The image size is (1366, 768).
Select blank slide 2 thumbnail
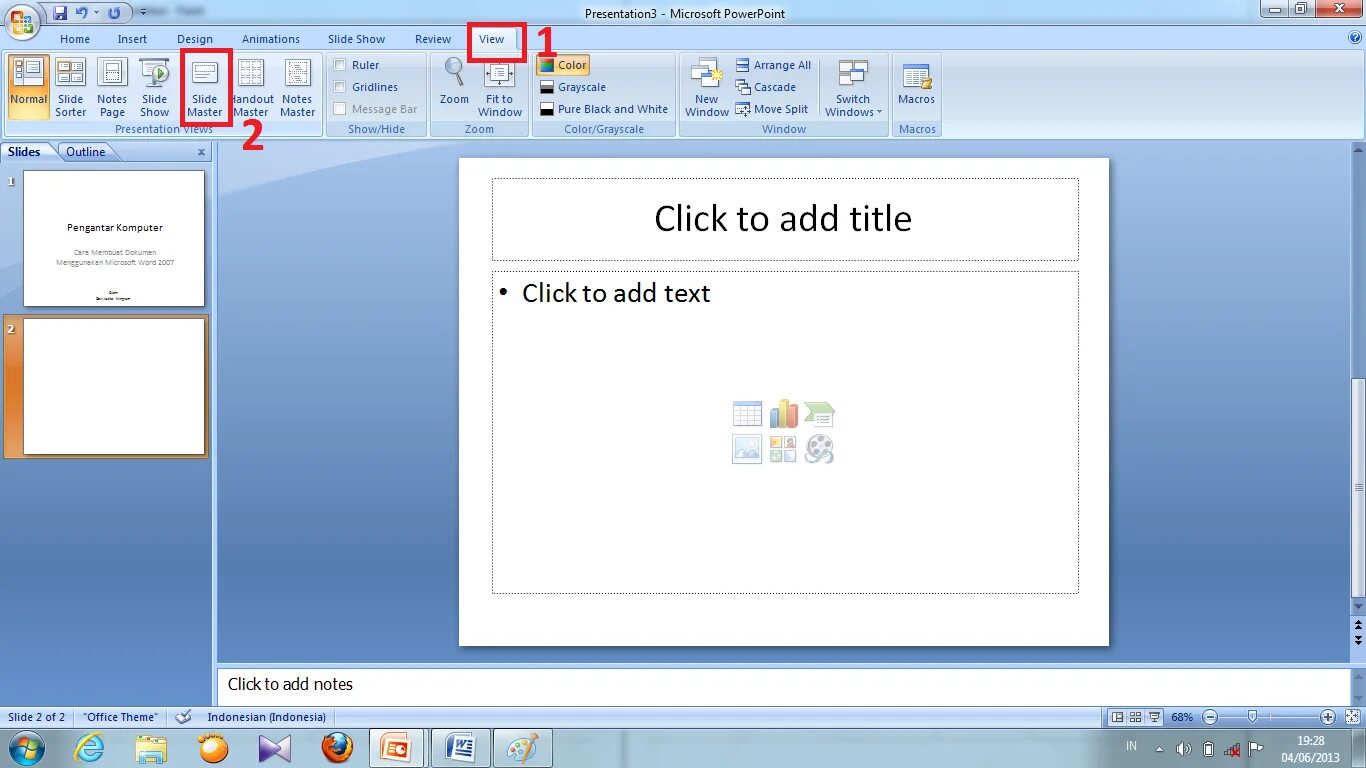click(x=114, y=386)
